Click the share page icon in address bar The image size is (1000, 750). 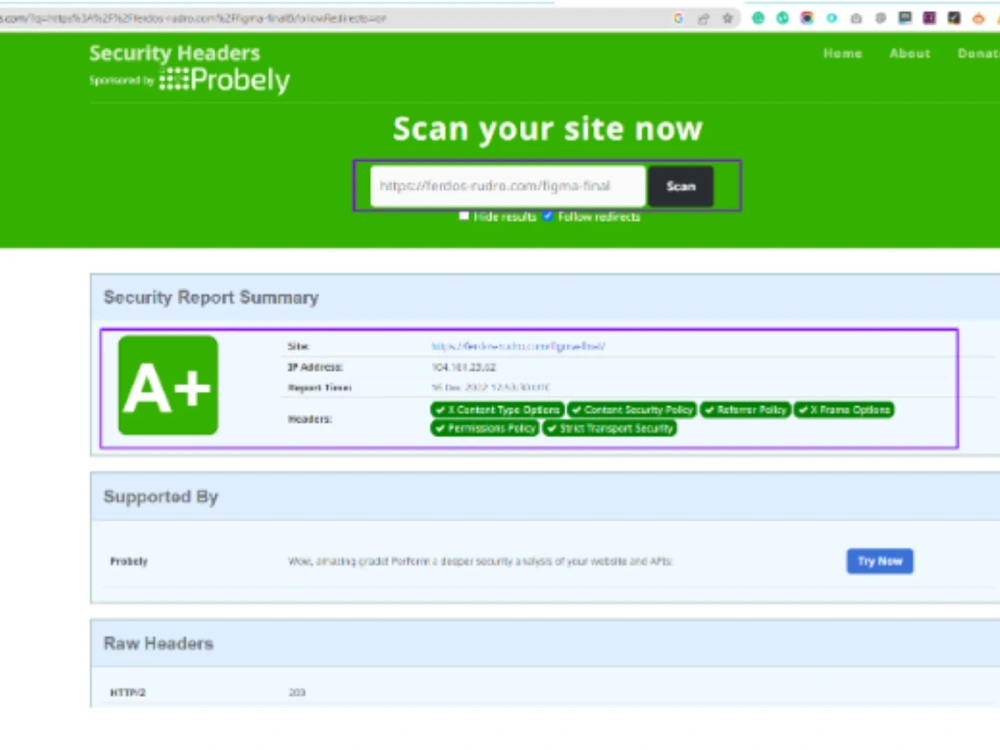[703, 18]
